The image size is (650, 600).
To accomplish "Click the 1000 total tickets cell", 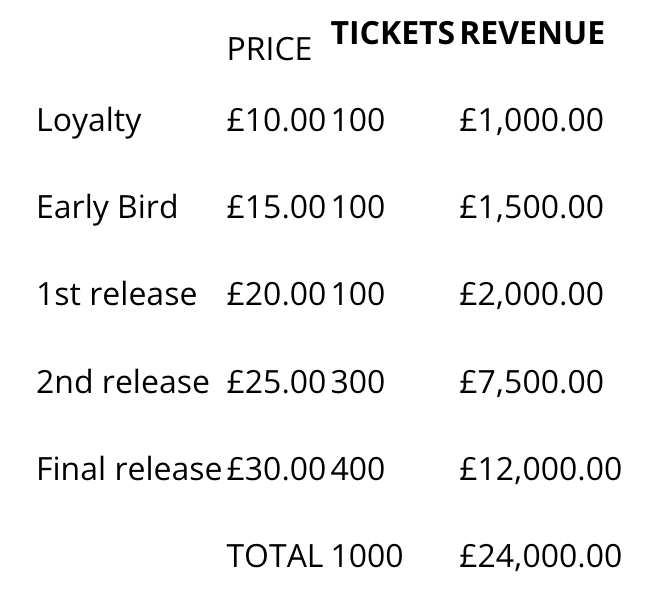I will [x=367, y=556].
